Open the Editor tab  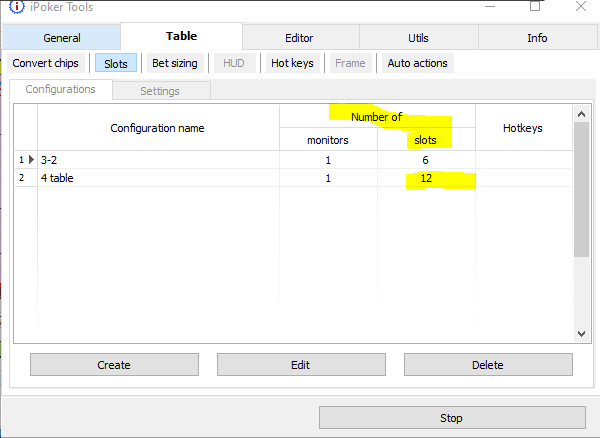[x=299, y=38]
